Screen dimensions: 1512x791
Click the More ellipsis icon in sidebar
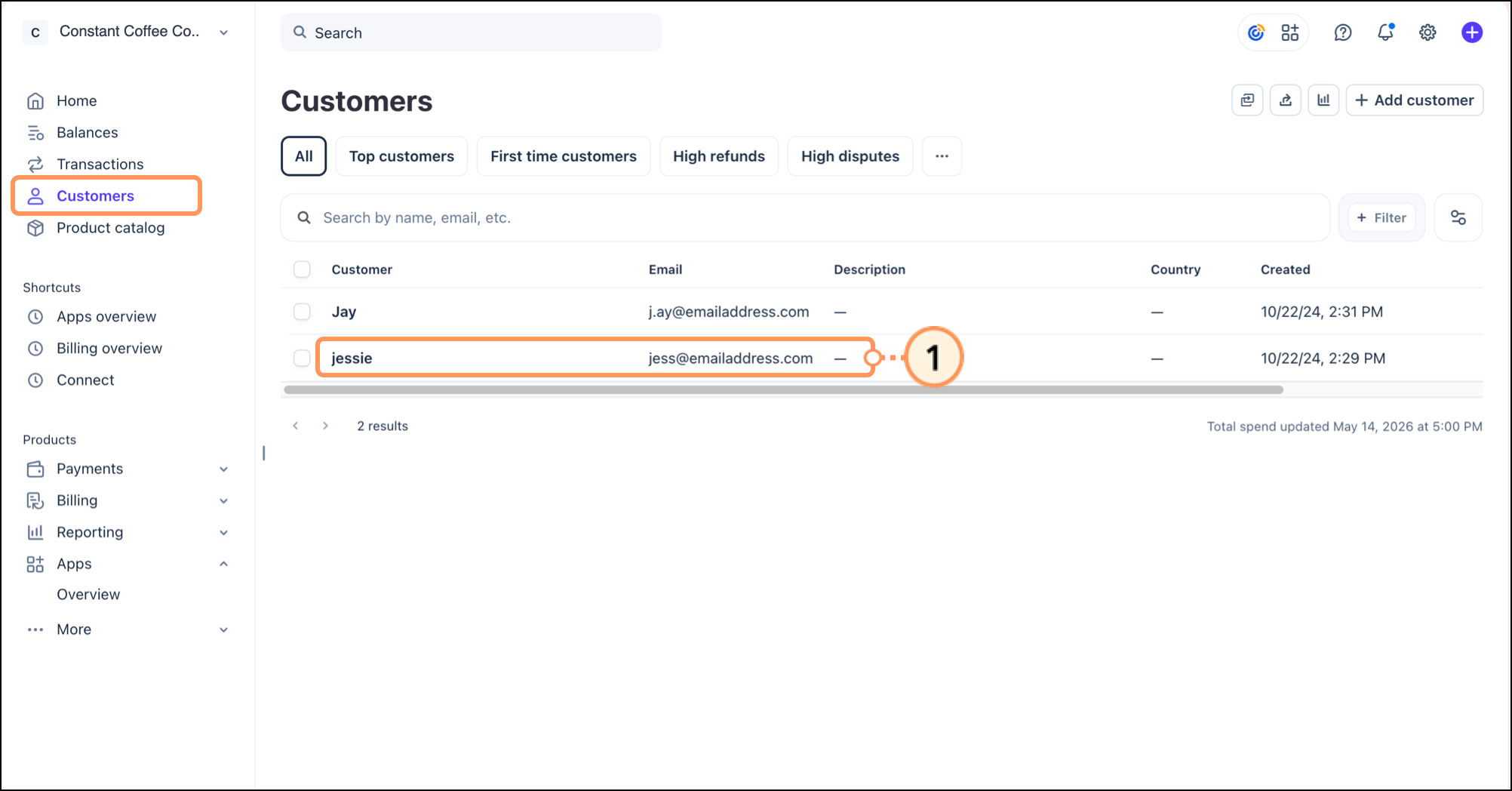point(35,629)
